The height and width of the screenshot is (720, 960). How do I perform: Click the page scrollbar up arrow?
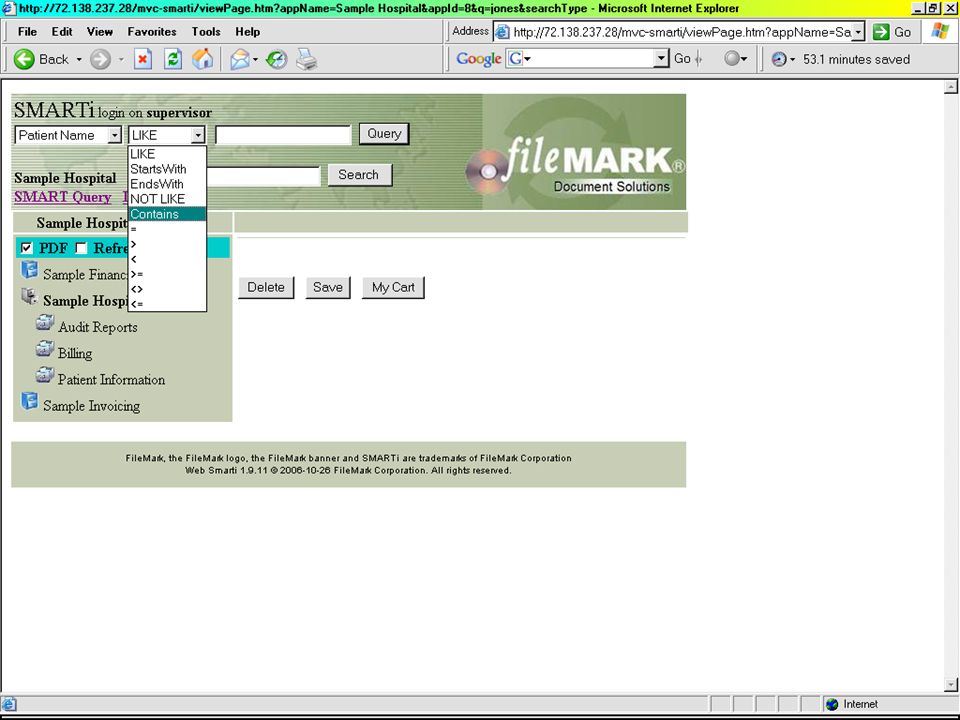tap(951, 87)
